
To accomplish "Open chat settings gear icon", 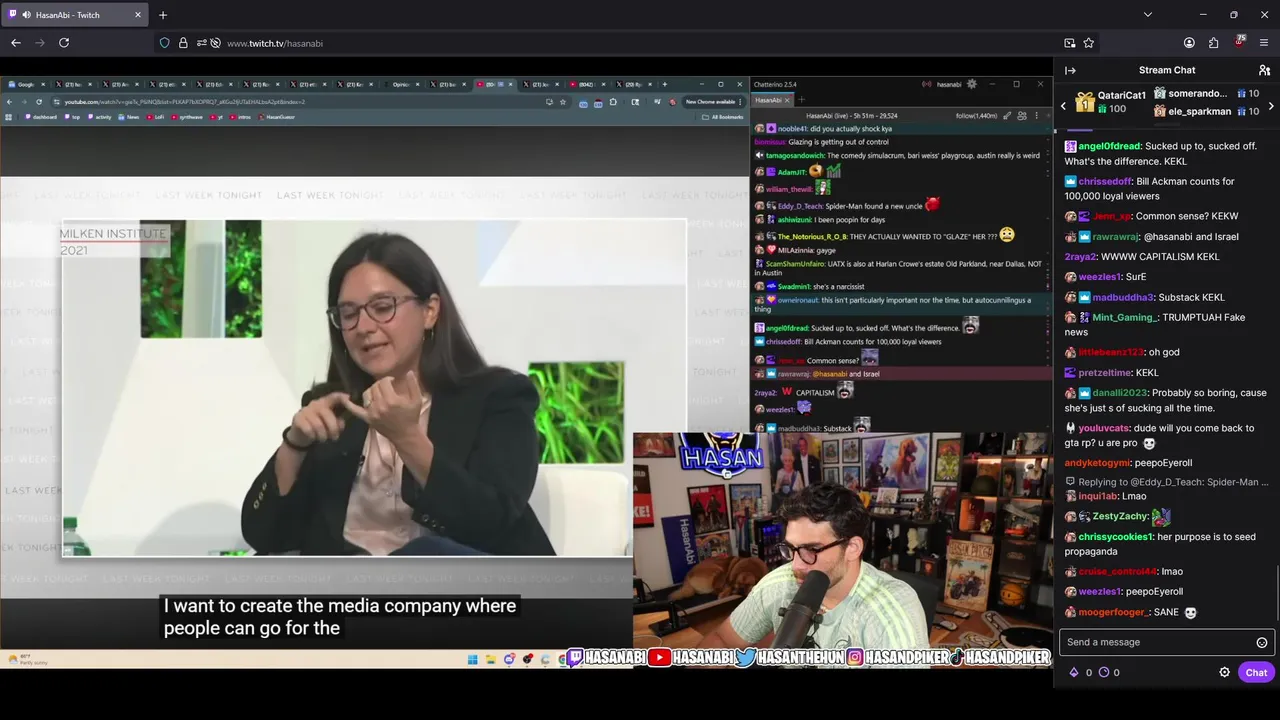I will pyautogui.click(x=1224, y=672).
